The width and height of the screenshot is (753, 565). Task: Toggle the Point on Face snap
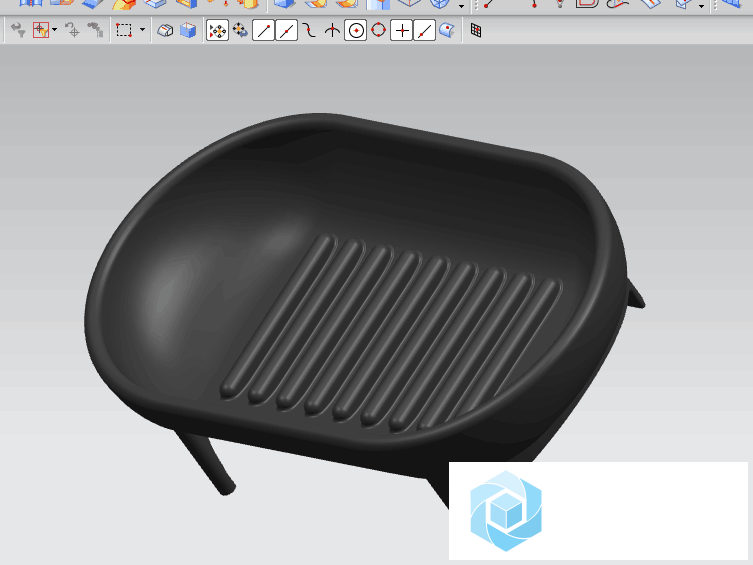coord(447,31)
